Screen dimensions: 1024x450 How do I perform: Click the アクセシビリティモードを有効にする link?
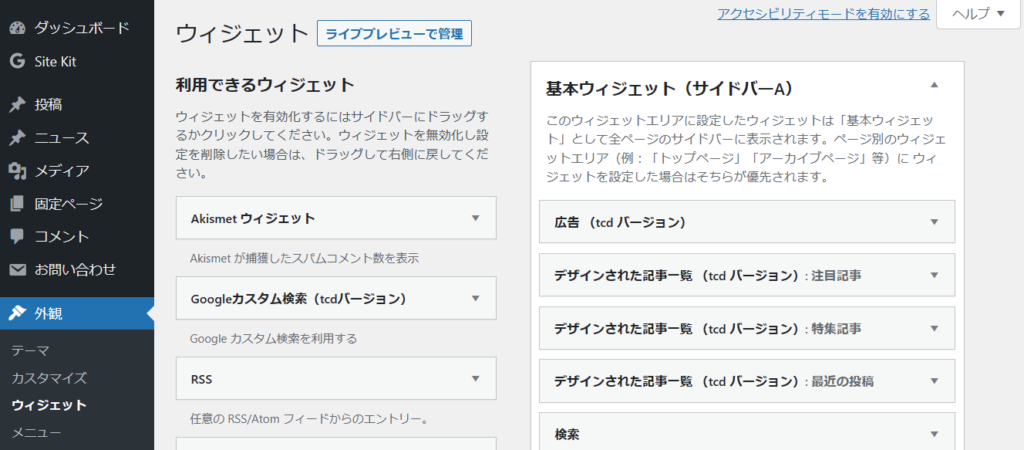[x=823, y=14]
